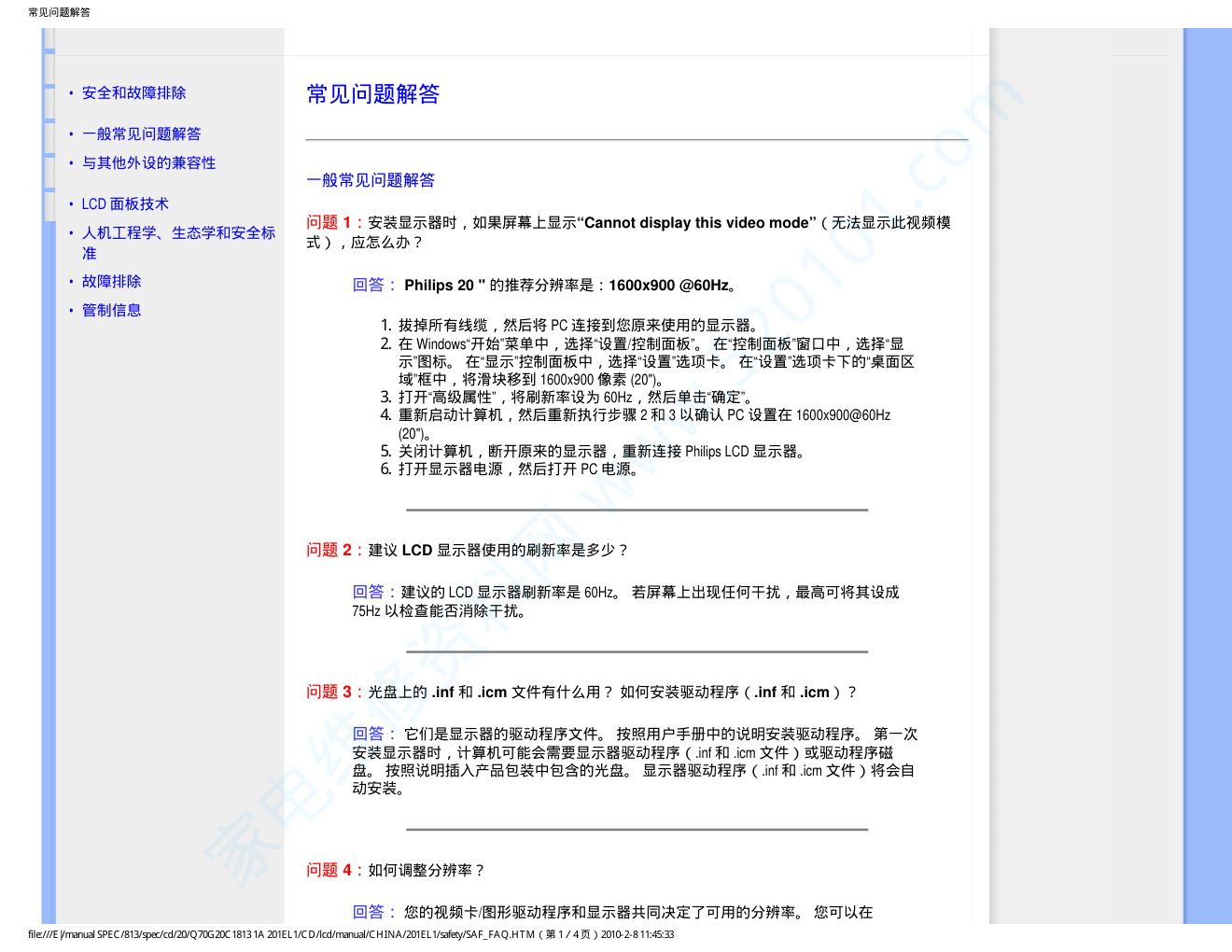Viewport: 1232px width, 952px height.
Task: Click the red 问题 4 label
Action: pos(329,871)
